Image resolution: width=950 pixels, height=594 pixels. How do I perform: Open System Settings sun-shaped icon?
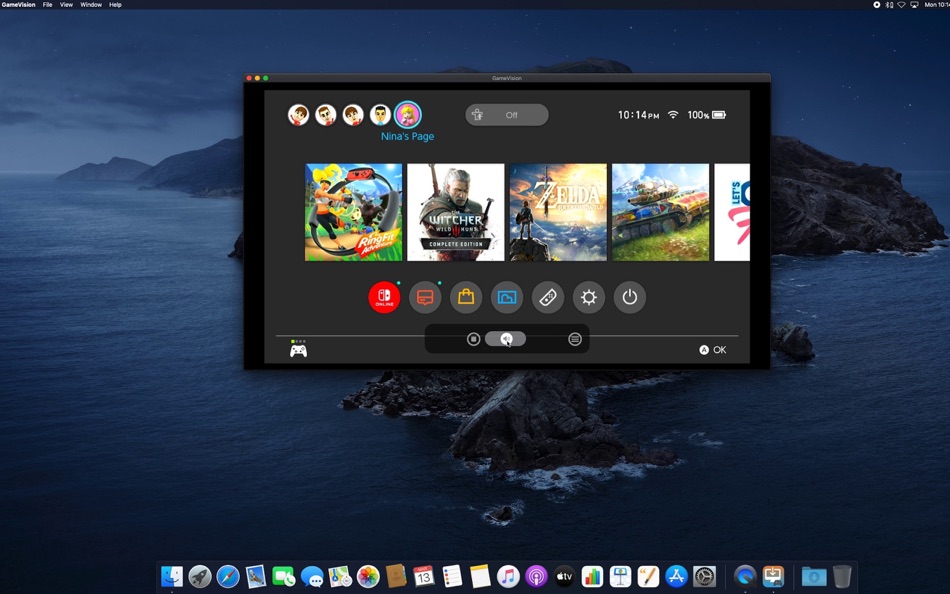588,297
